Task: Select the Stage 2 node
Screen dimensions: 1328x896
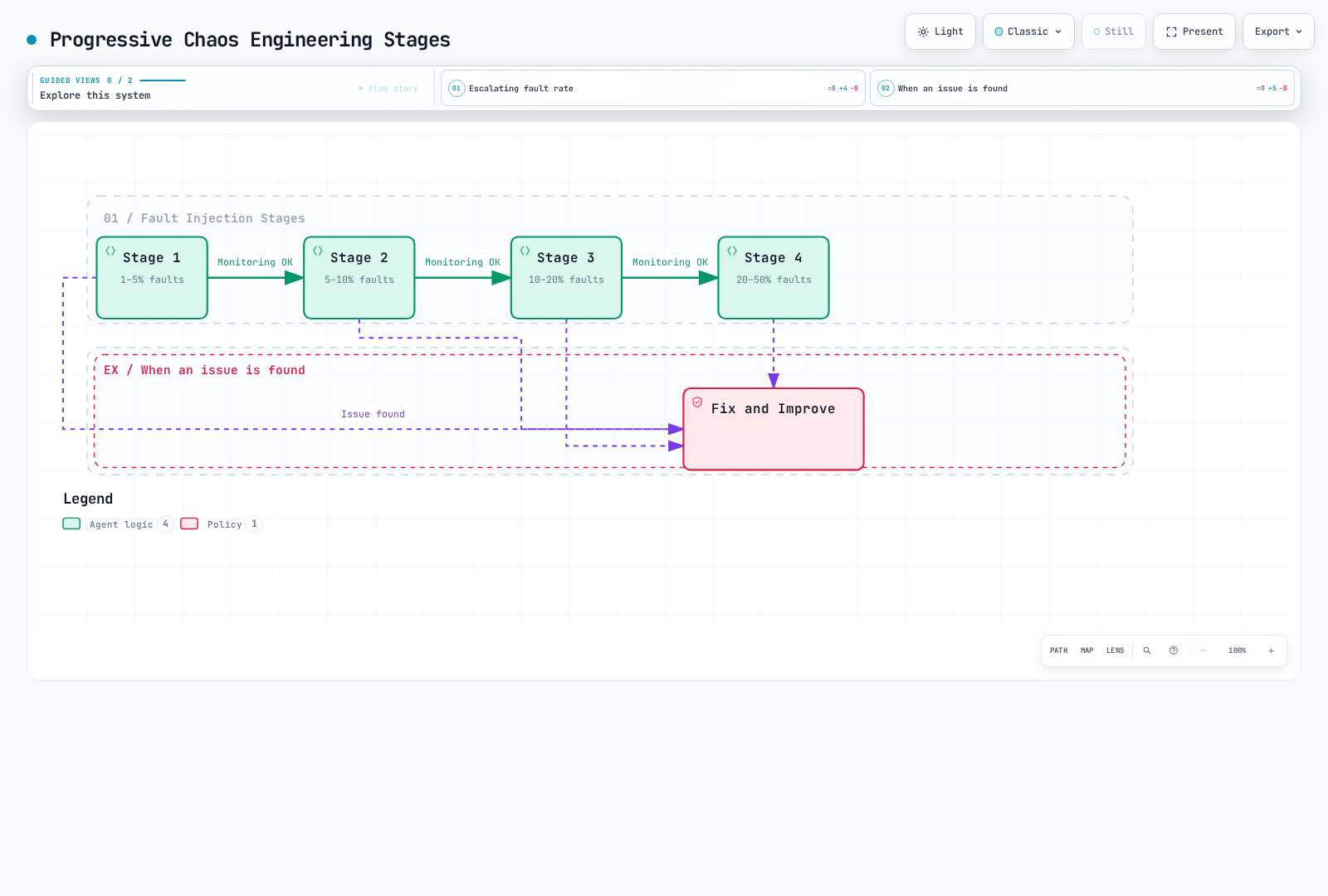Action: (x=359, y=278)
